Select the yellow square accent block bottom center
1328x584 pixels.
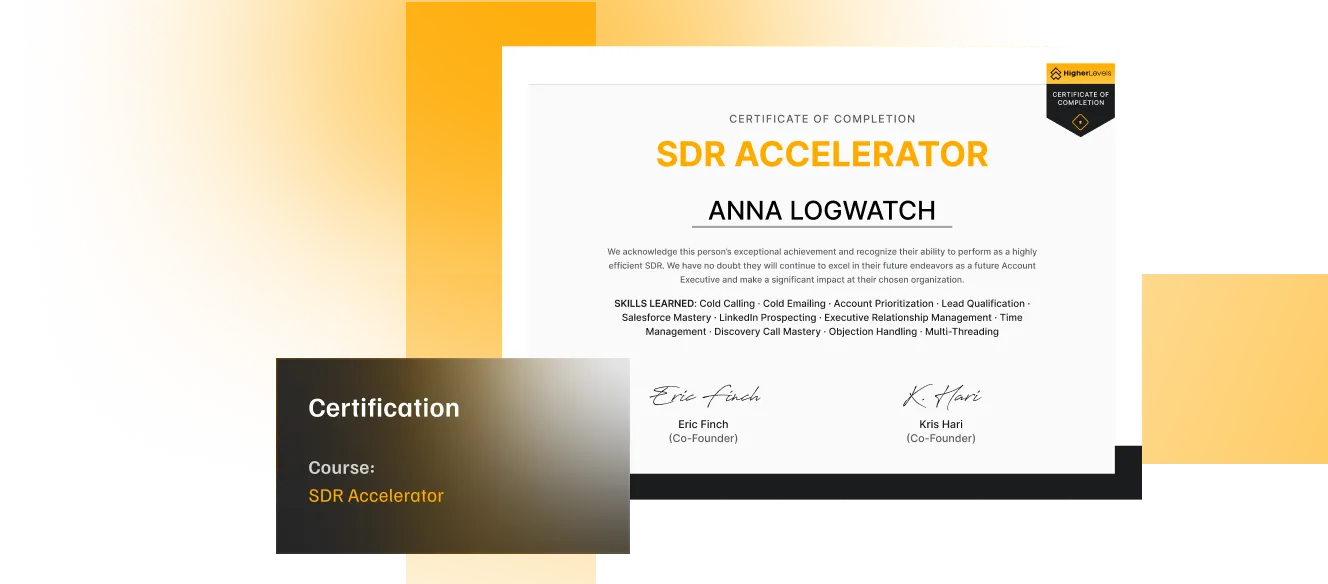tap(498, 572)
